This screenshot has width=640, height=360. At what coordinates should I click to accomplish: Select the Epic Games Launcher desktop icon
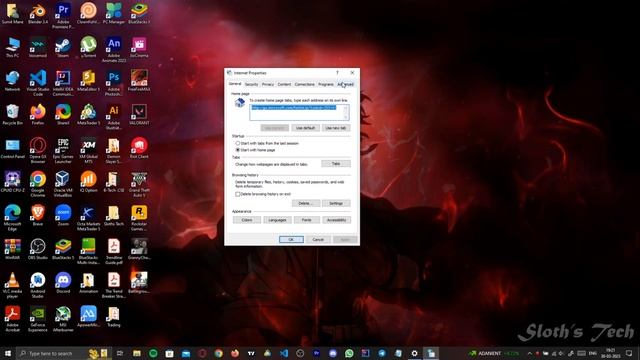pos(63,151)
